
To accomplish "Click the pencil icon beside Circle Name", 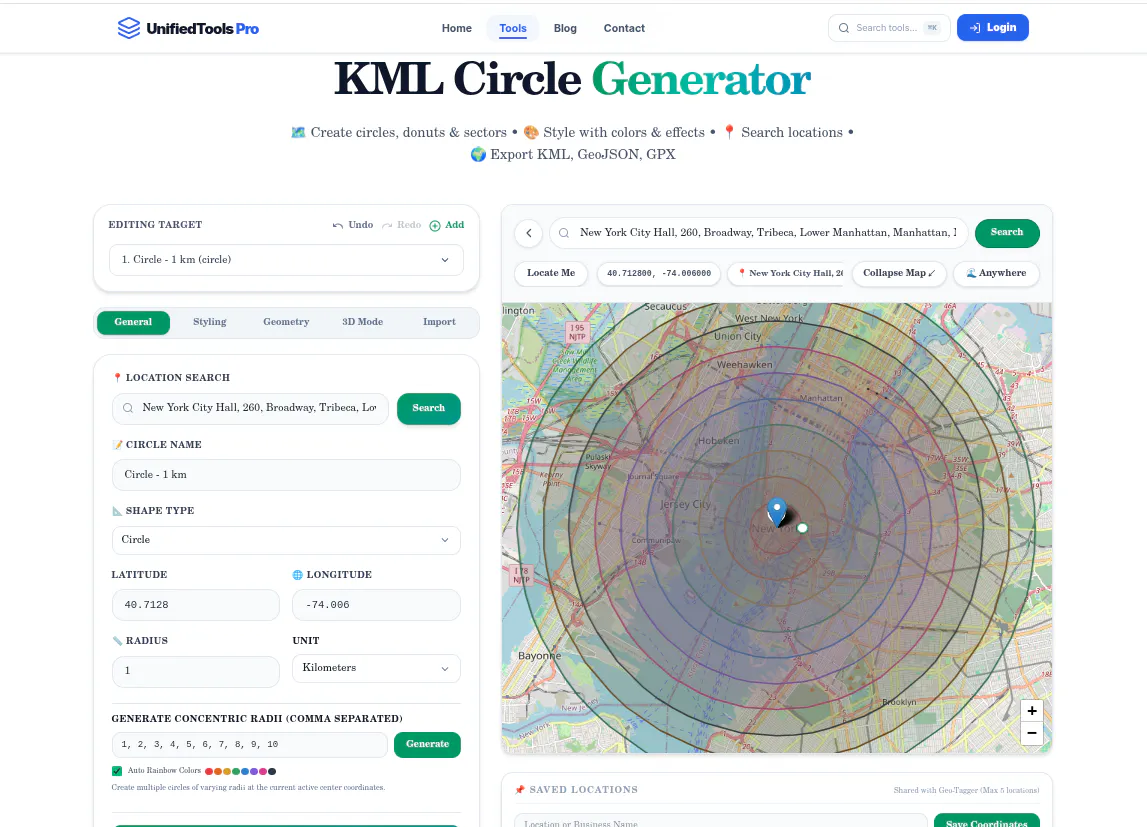I will (x=117, y=445).
